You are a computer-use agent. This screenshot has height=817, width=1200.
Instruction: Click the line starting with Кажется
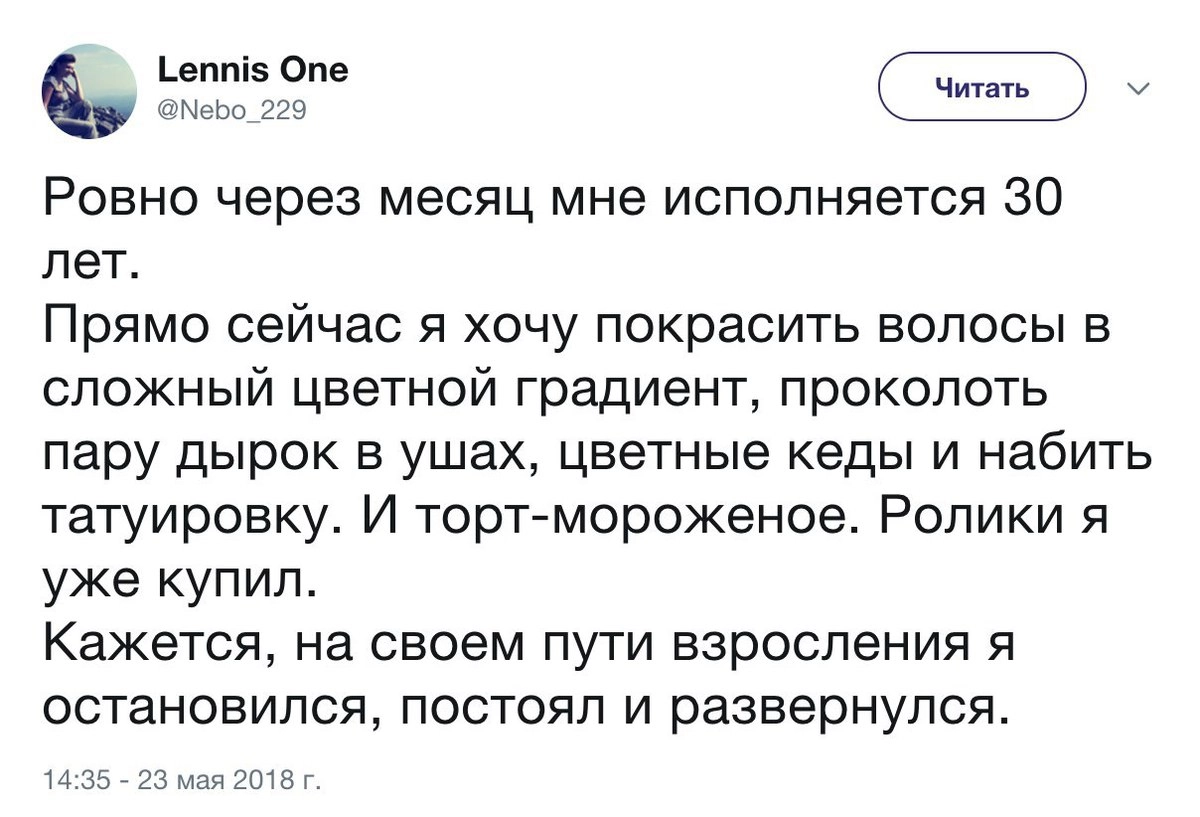pyautogui.click(x=530, y=644)
